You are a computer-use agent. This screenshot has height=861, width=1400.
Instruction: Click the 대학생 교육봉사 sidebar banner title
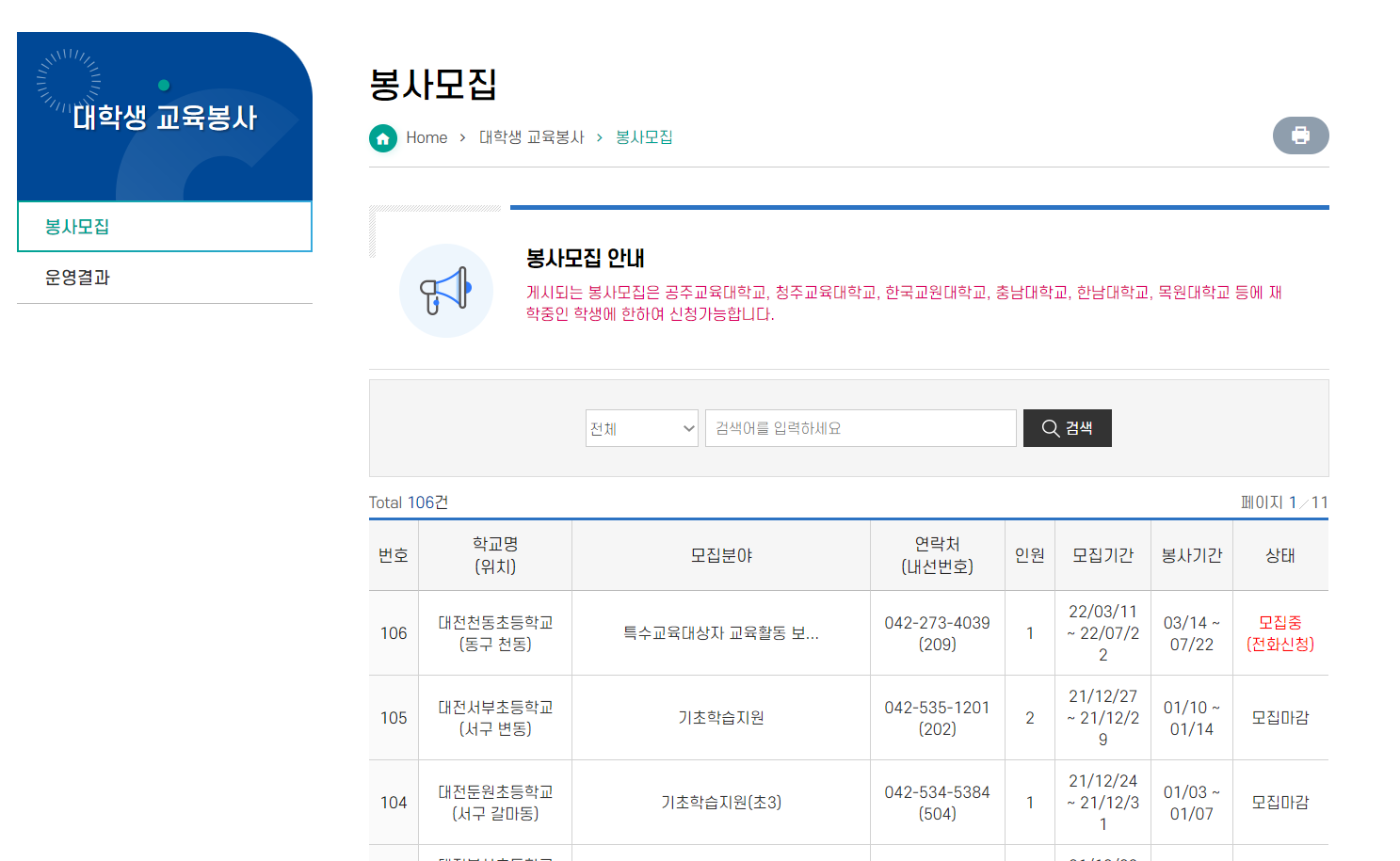tap(165, 118)
